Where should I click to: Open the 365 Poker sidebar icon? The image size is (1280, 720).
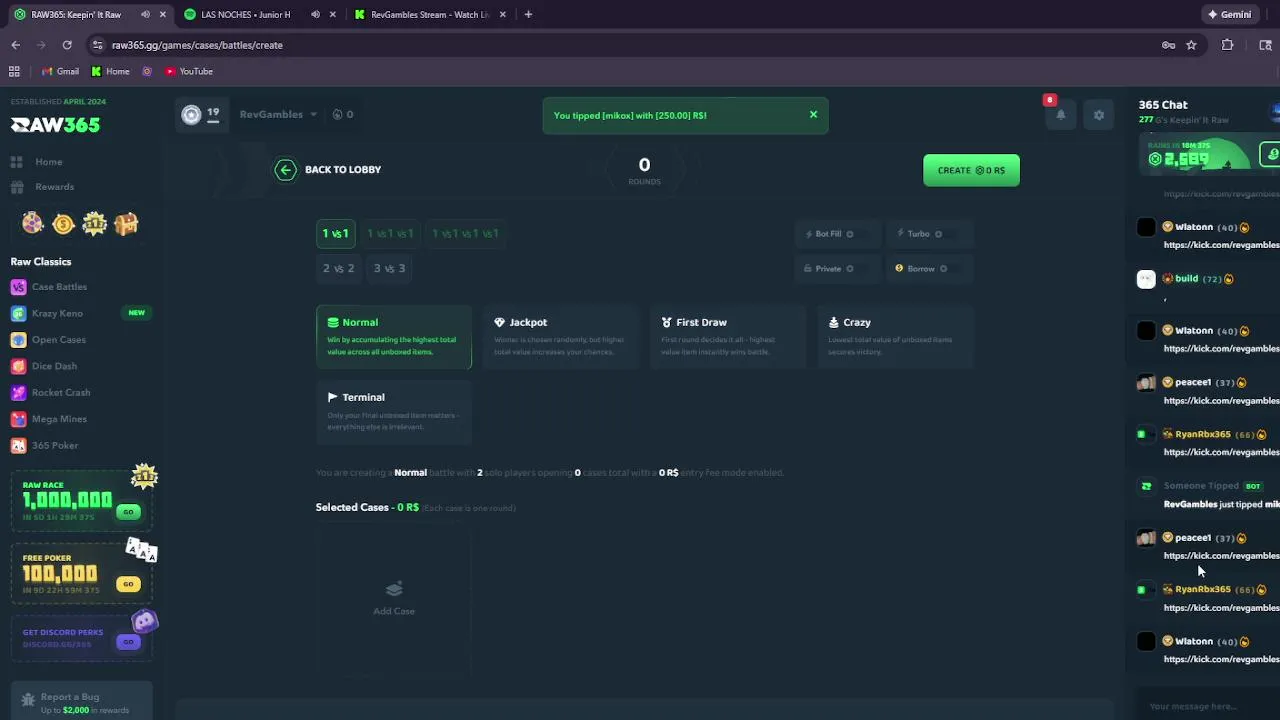(x=18, y=445)
